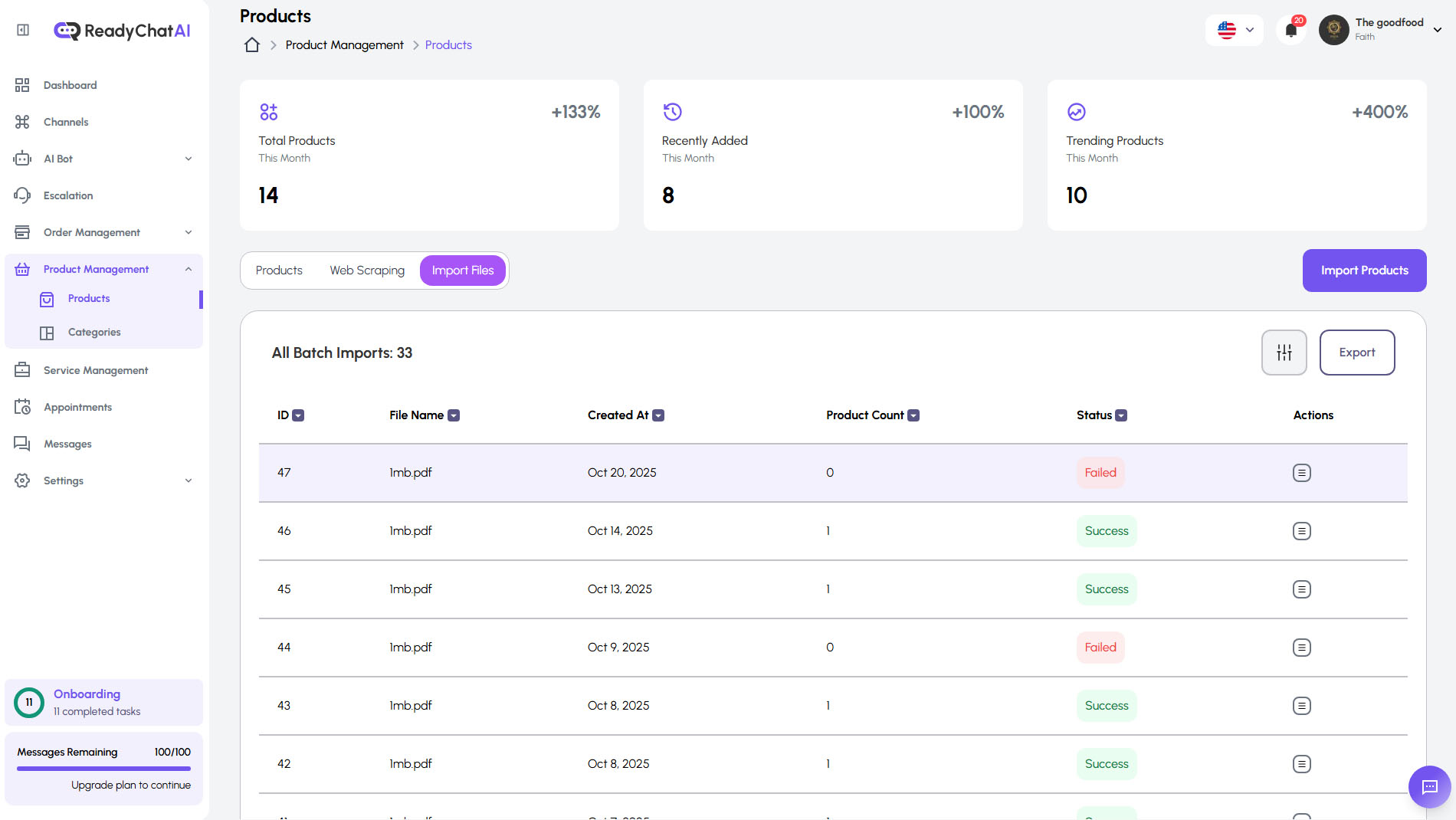Switch to the Web Scraping tab

[367, 271]
